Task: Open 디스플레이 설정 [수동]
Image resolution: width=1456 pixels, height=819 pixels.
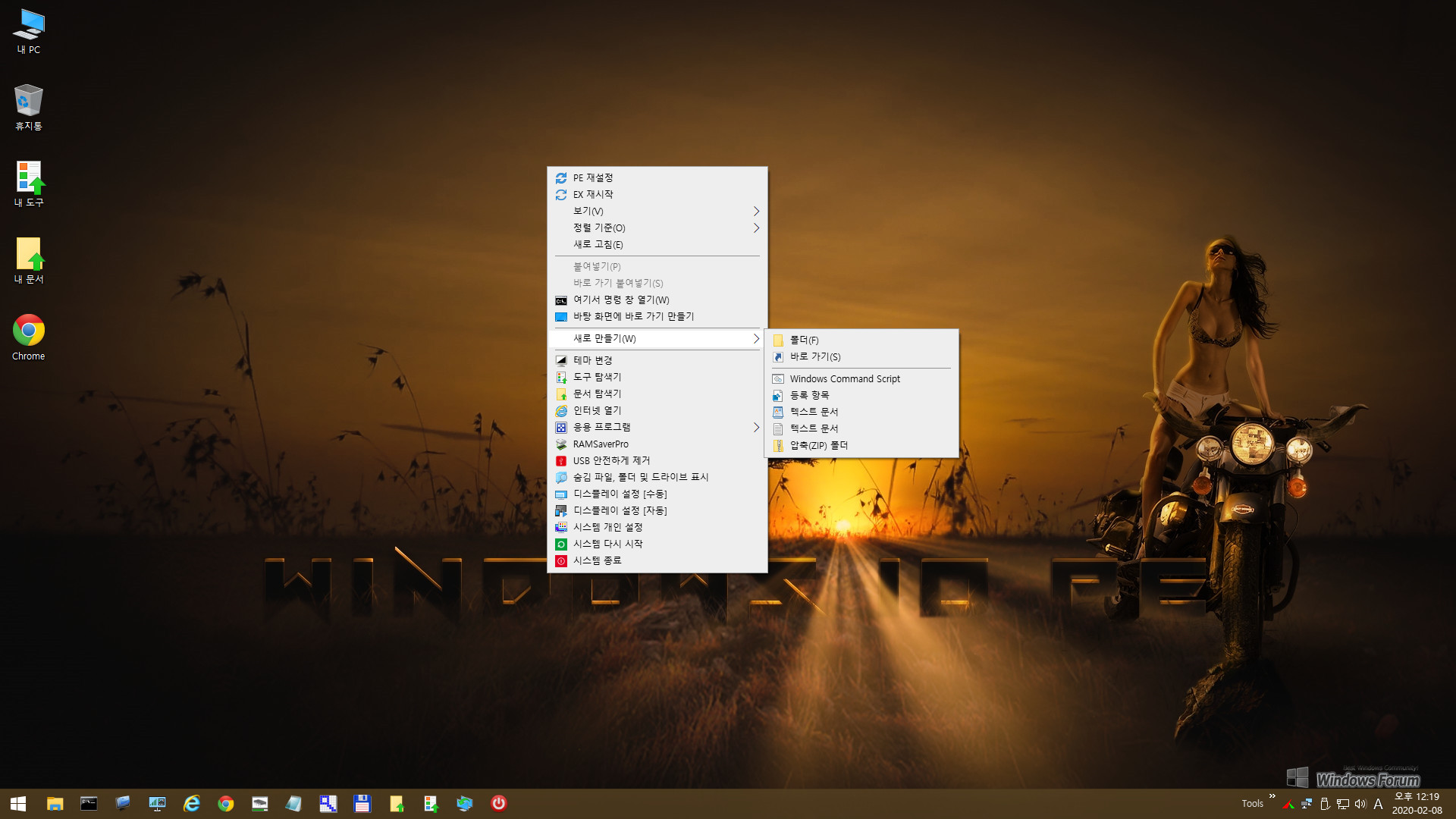Action: (x=657, y=494)
